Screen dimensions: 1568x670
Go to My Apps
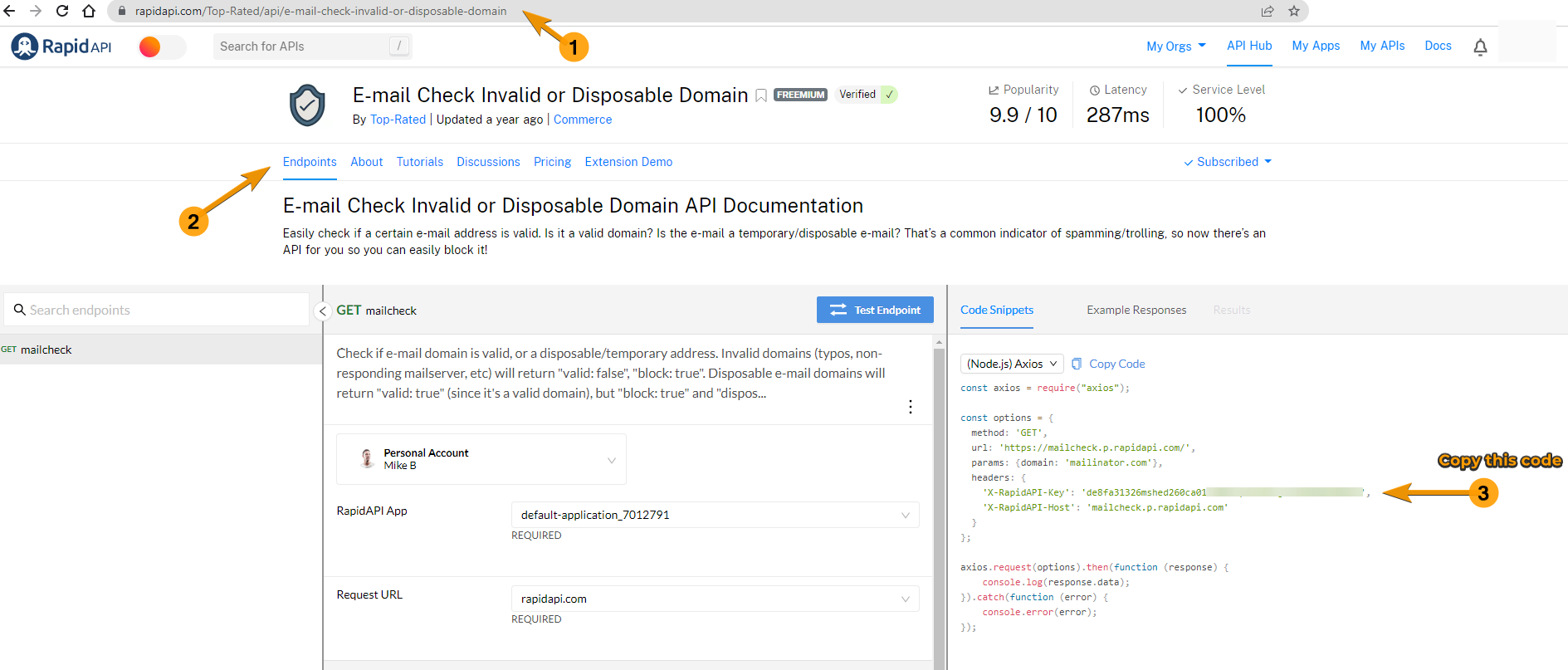(x=1316, y=46)
